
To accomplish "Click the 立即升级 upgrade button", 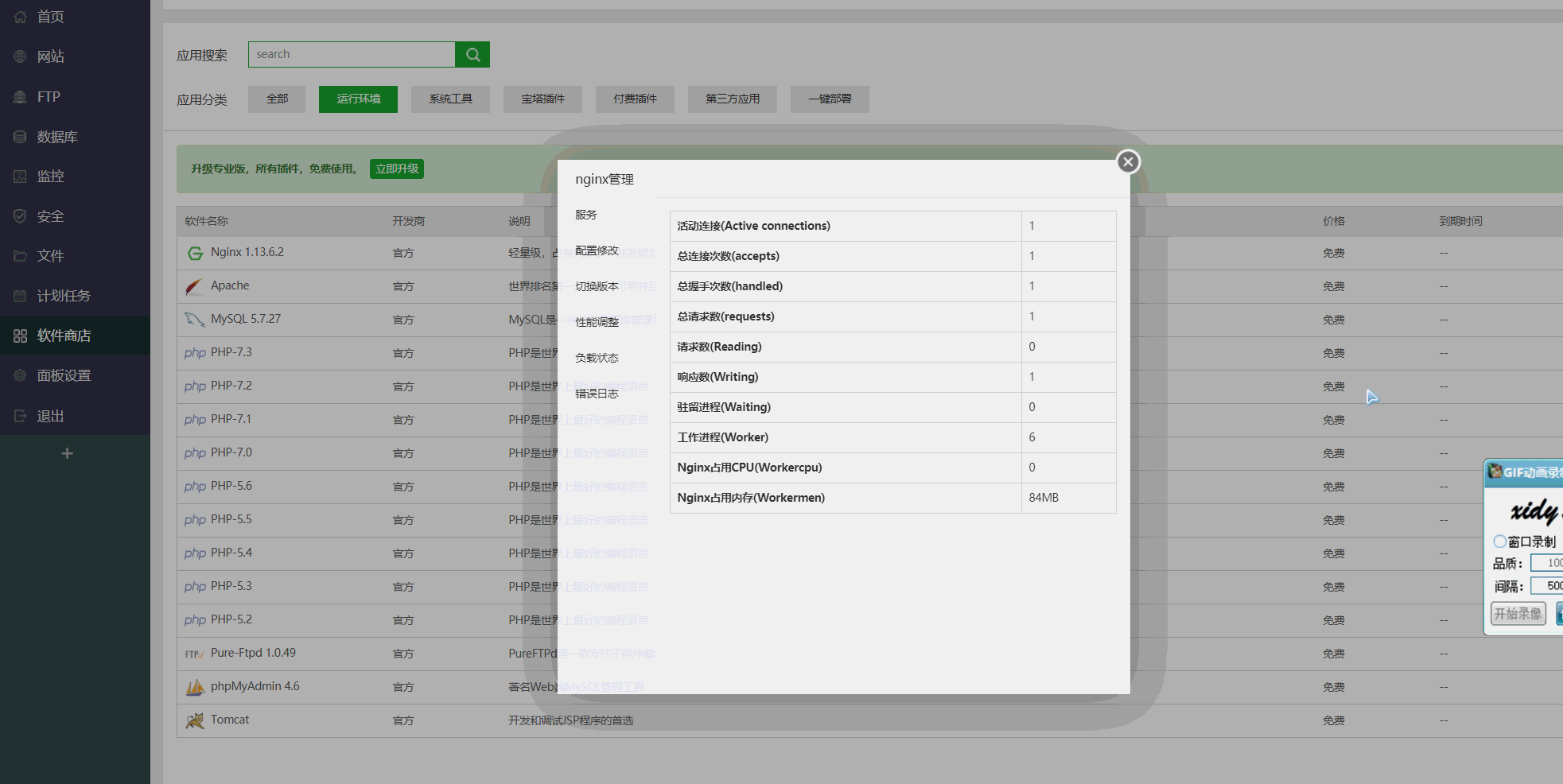I will pos(397,169).
